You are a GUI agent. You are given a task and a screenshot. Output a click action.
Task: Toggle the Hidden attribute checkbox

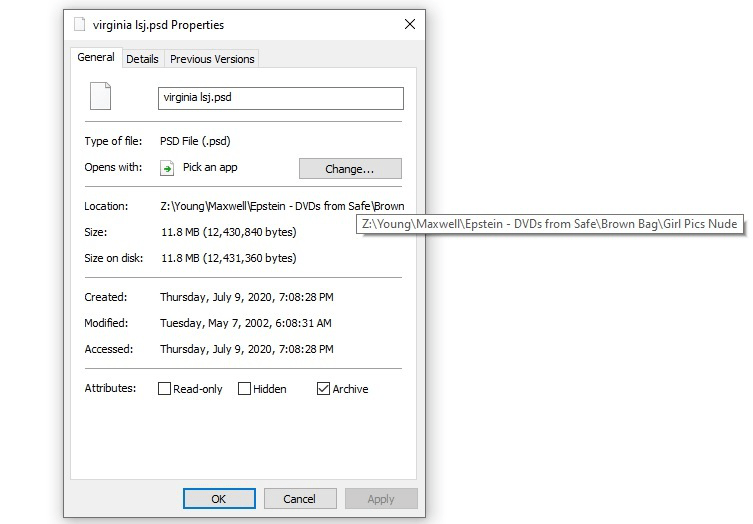coord(244,389)
